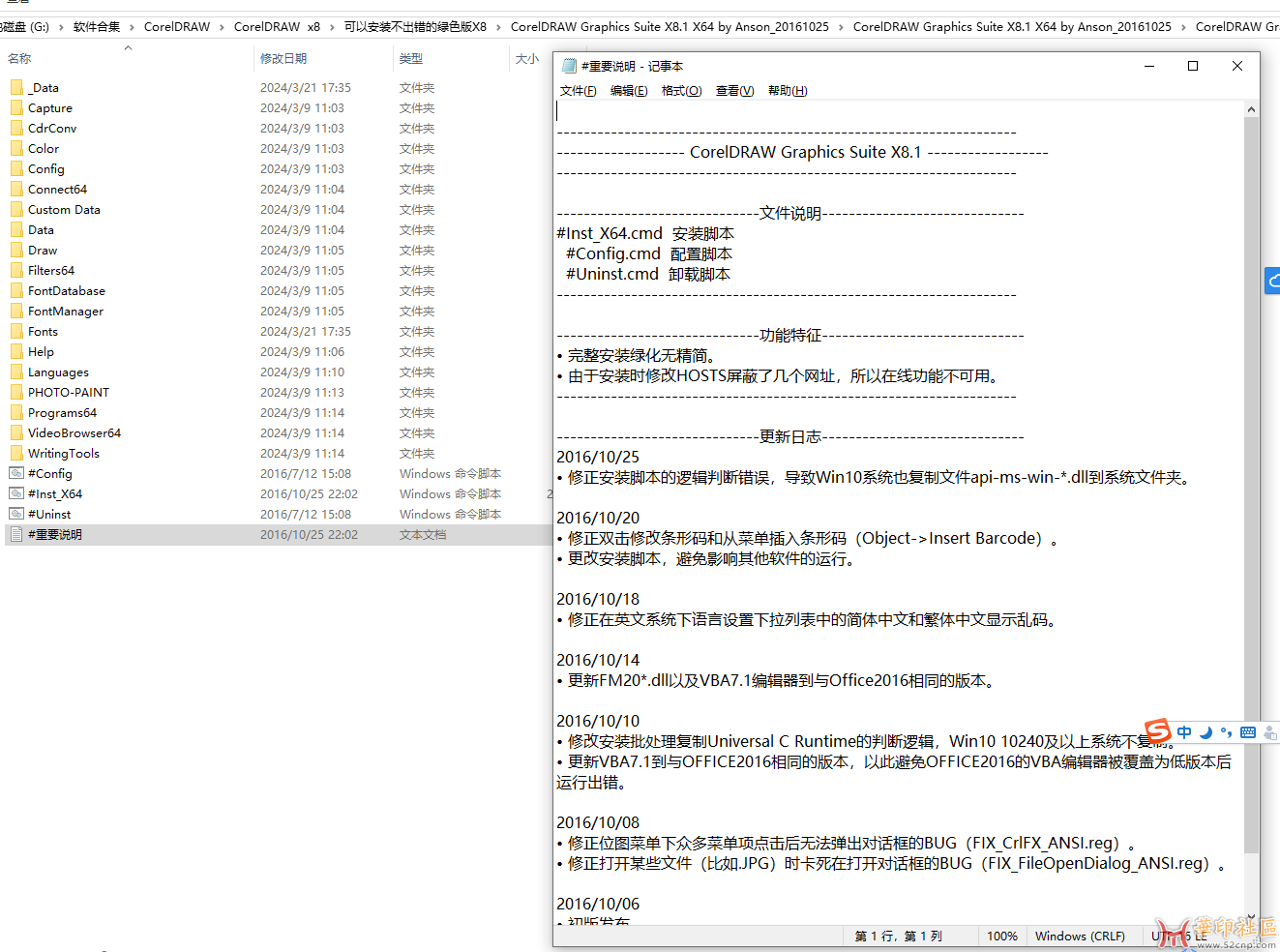This screenshot has height=952, width=1280.
Task: Select the Custom Data folder icon
Action: (x=16, y=209)
